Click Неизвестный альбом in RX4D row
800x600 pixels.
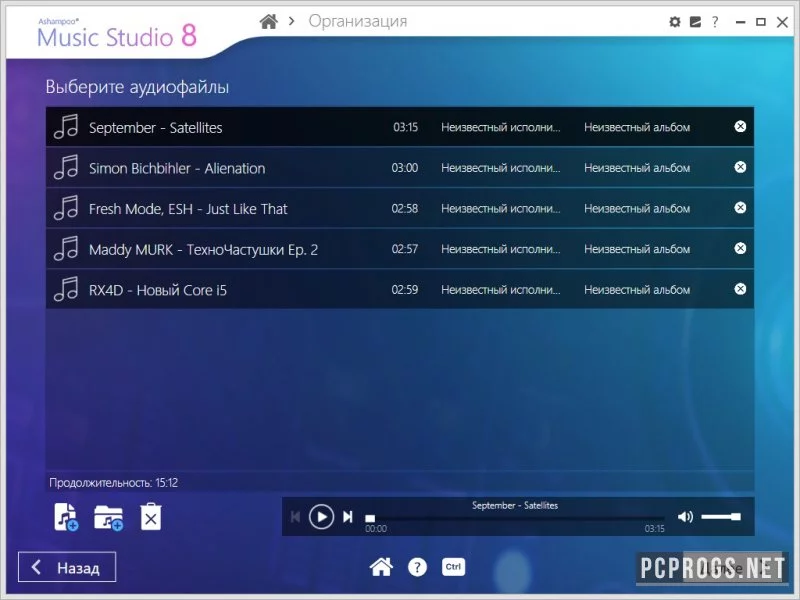coord(637,290)
